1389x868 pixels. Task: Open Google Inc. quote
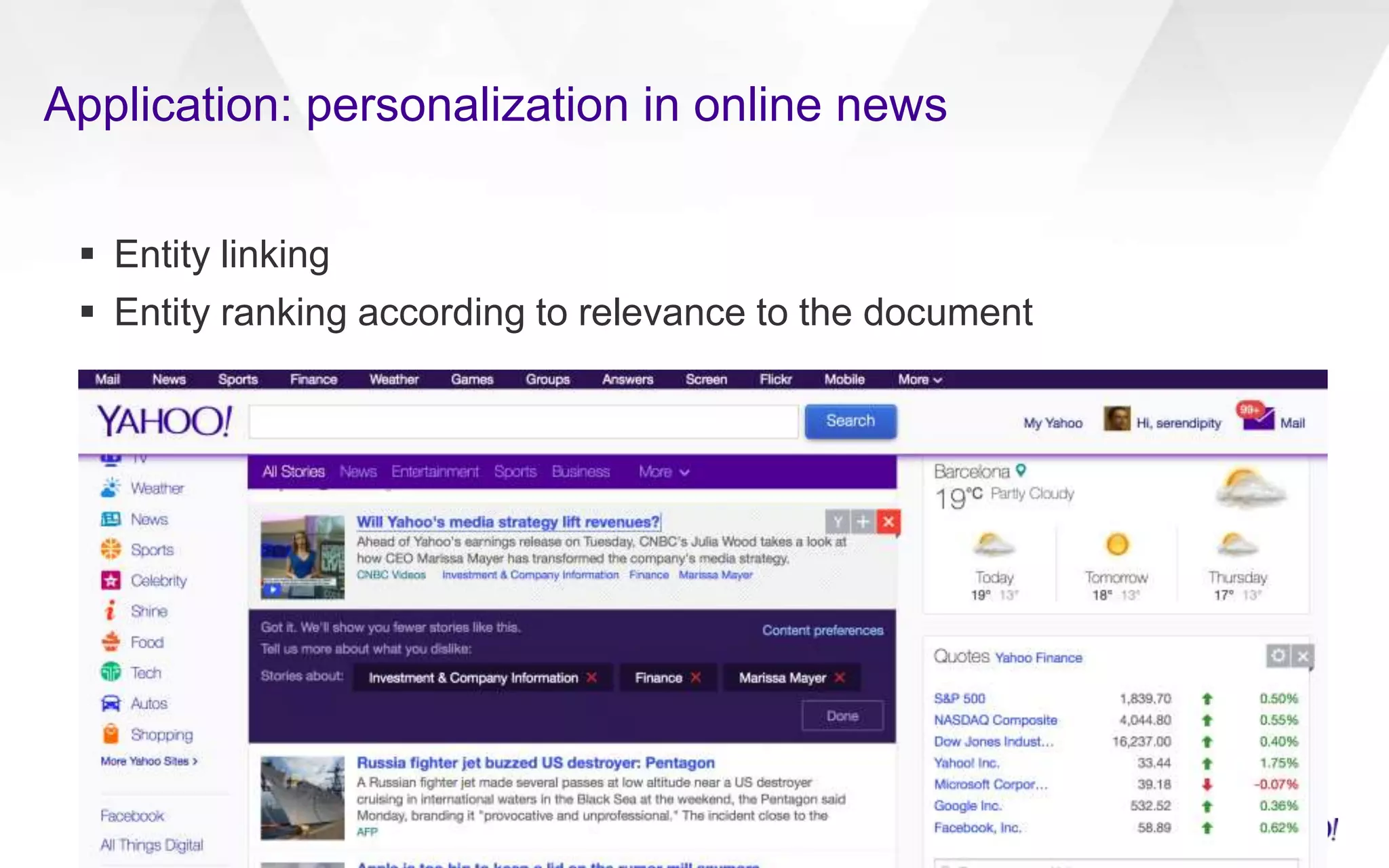967,806
